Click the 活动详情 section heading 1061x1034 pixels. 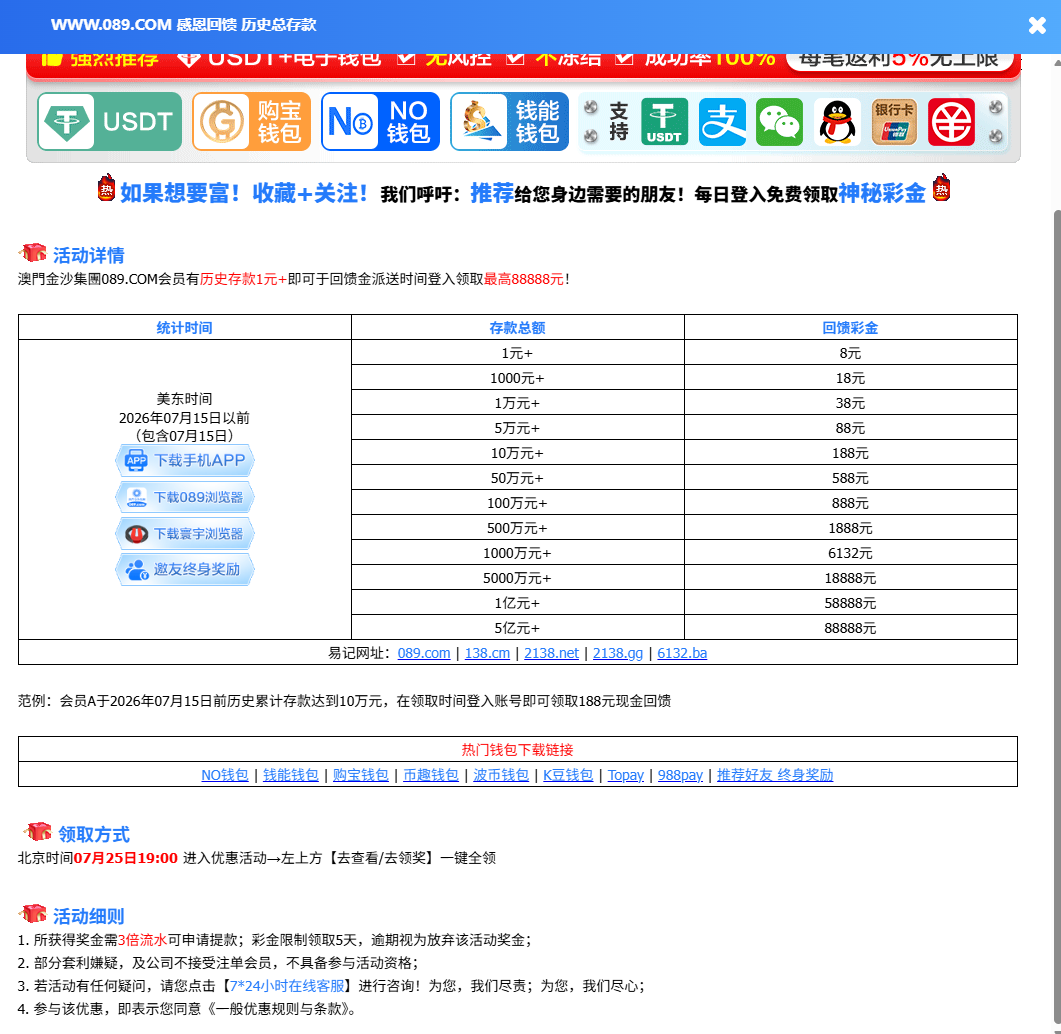click(88, 255)
